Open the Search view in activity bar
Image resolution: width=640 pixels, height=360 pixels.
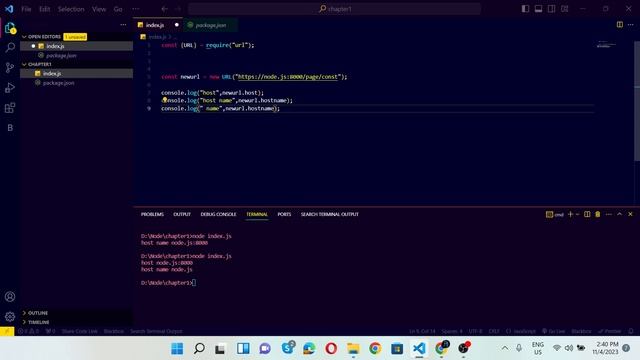[x=10, y=47]
